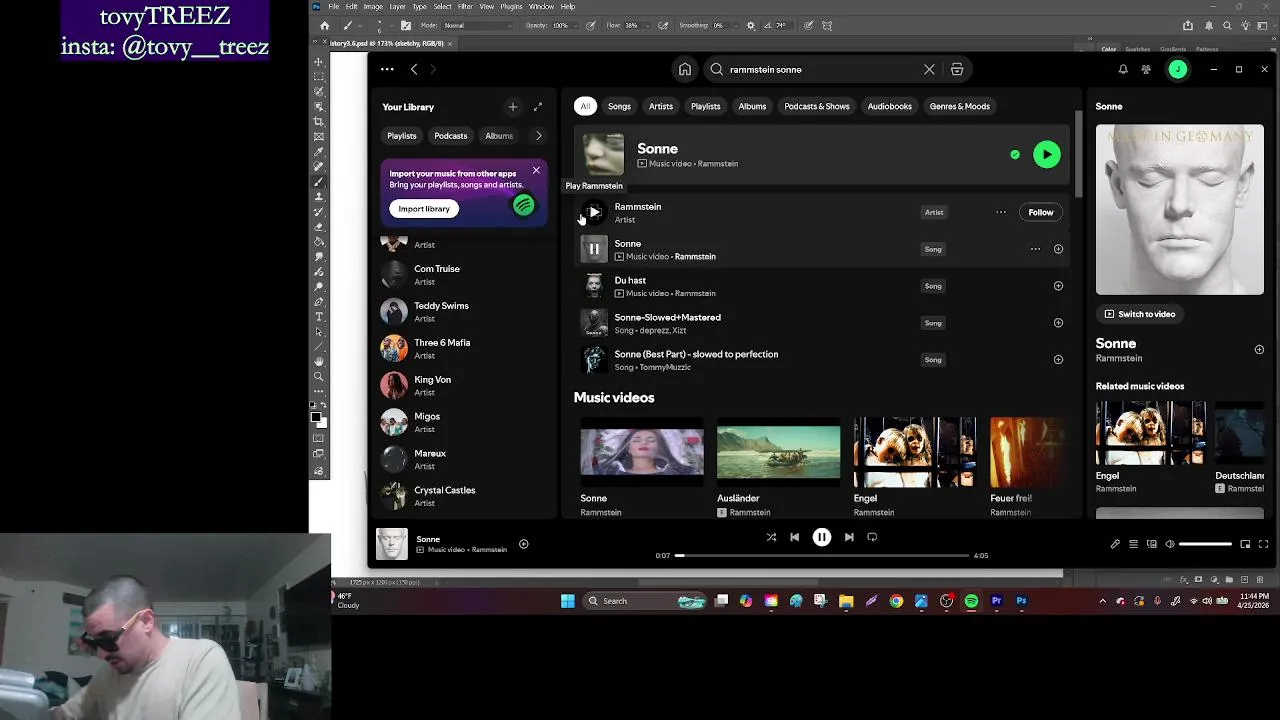Open Spotify notifications bell

click(x=1123, y=70)
